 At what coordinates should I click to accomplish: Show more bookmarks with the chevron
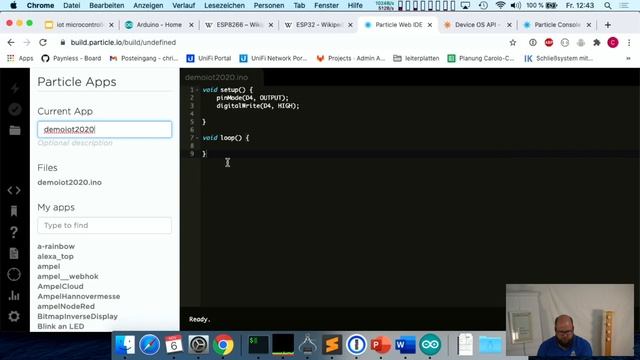point(628,58)
